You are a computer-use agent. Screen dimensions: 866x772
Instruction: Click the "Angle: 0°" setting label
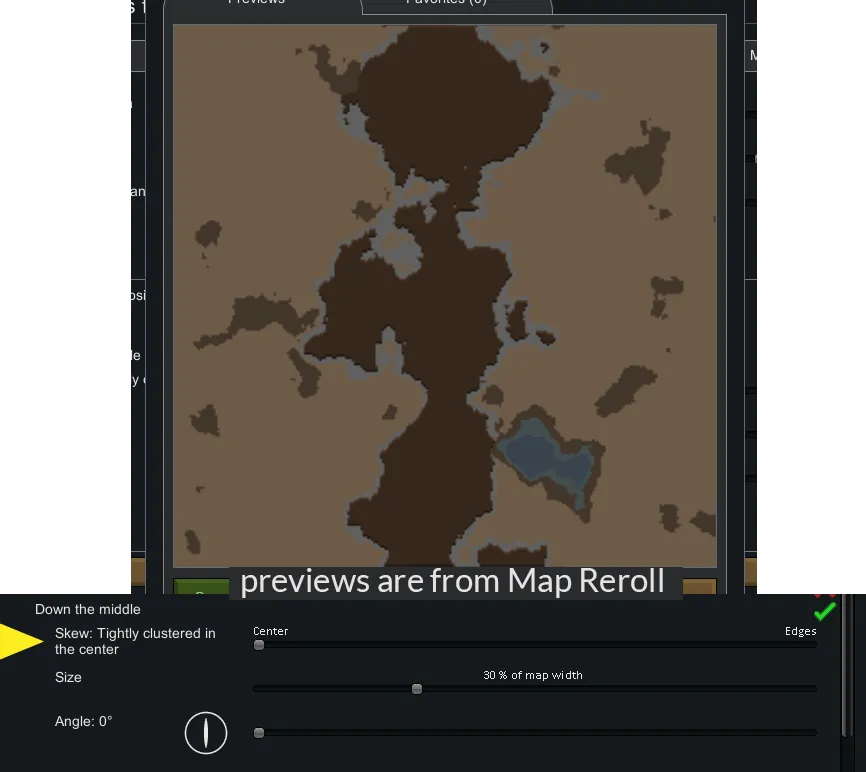pyautogui.click(x=83, y=721)
